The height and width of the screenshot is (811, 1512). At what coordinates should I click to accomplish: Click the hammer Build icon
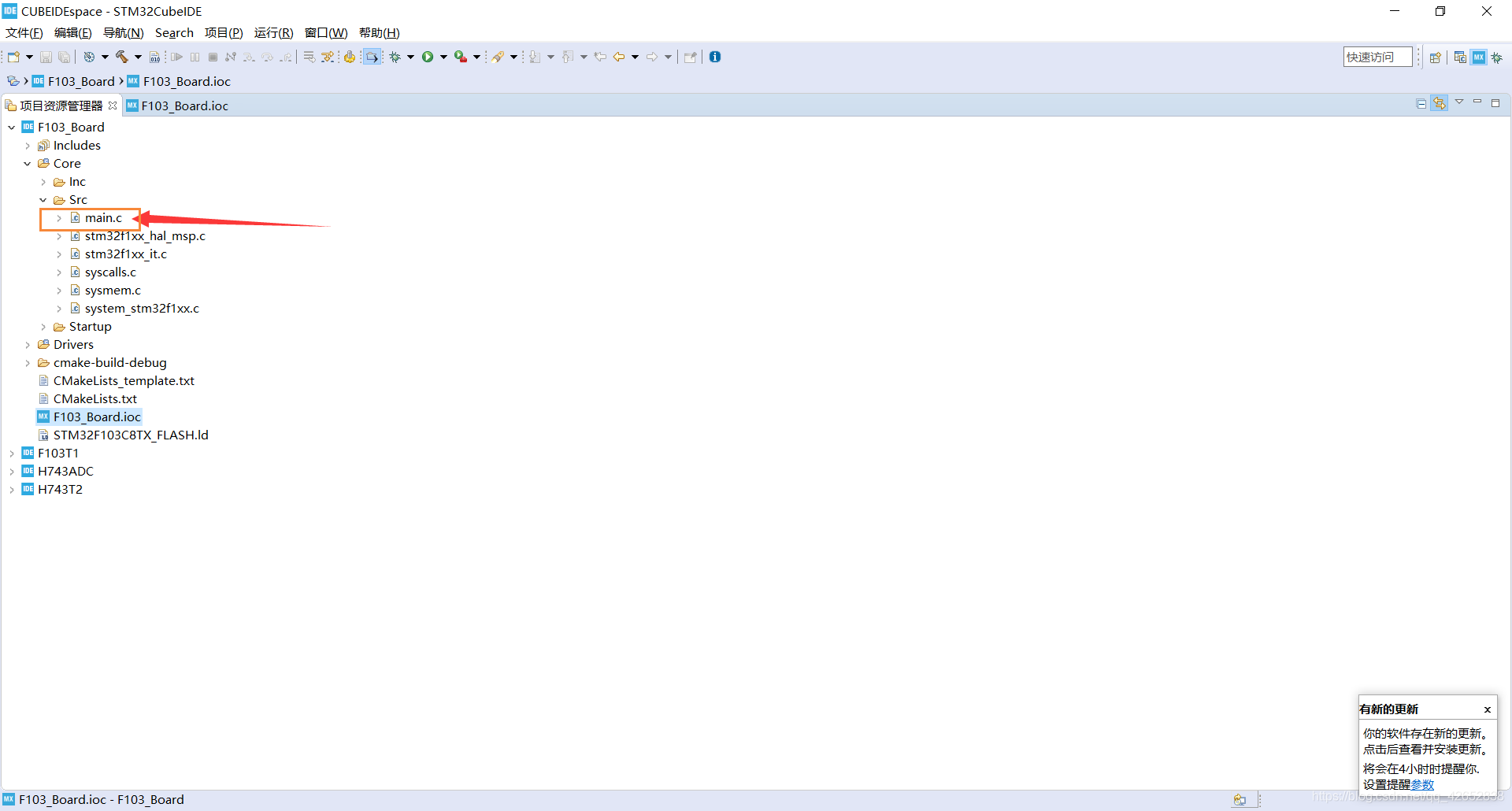pyautogui.click(x=122, y=57)
